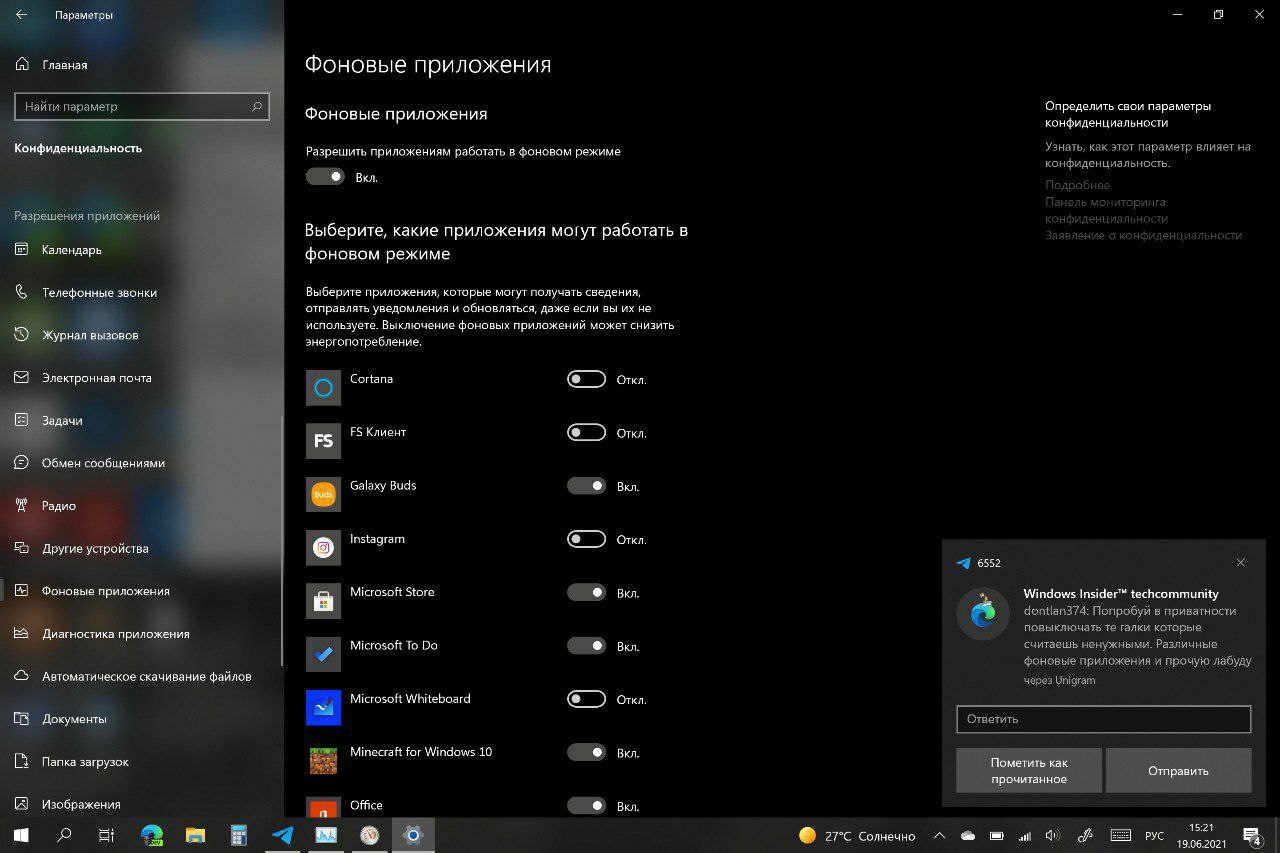Disable background mode for Microsoft To Do
This screenshot has height=853, width=1280.
pos(586,646)
